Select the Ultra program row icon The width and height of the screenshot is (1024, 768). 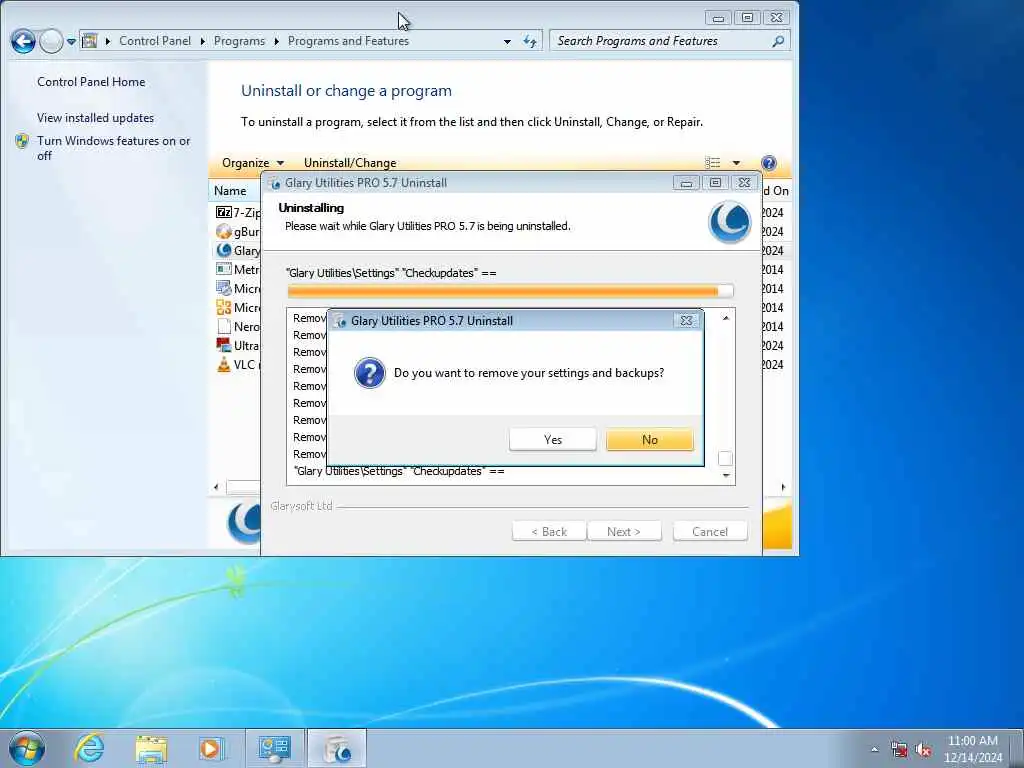[x=223, y=345]
